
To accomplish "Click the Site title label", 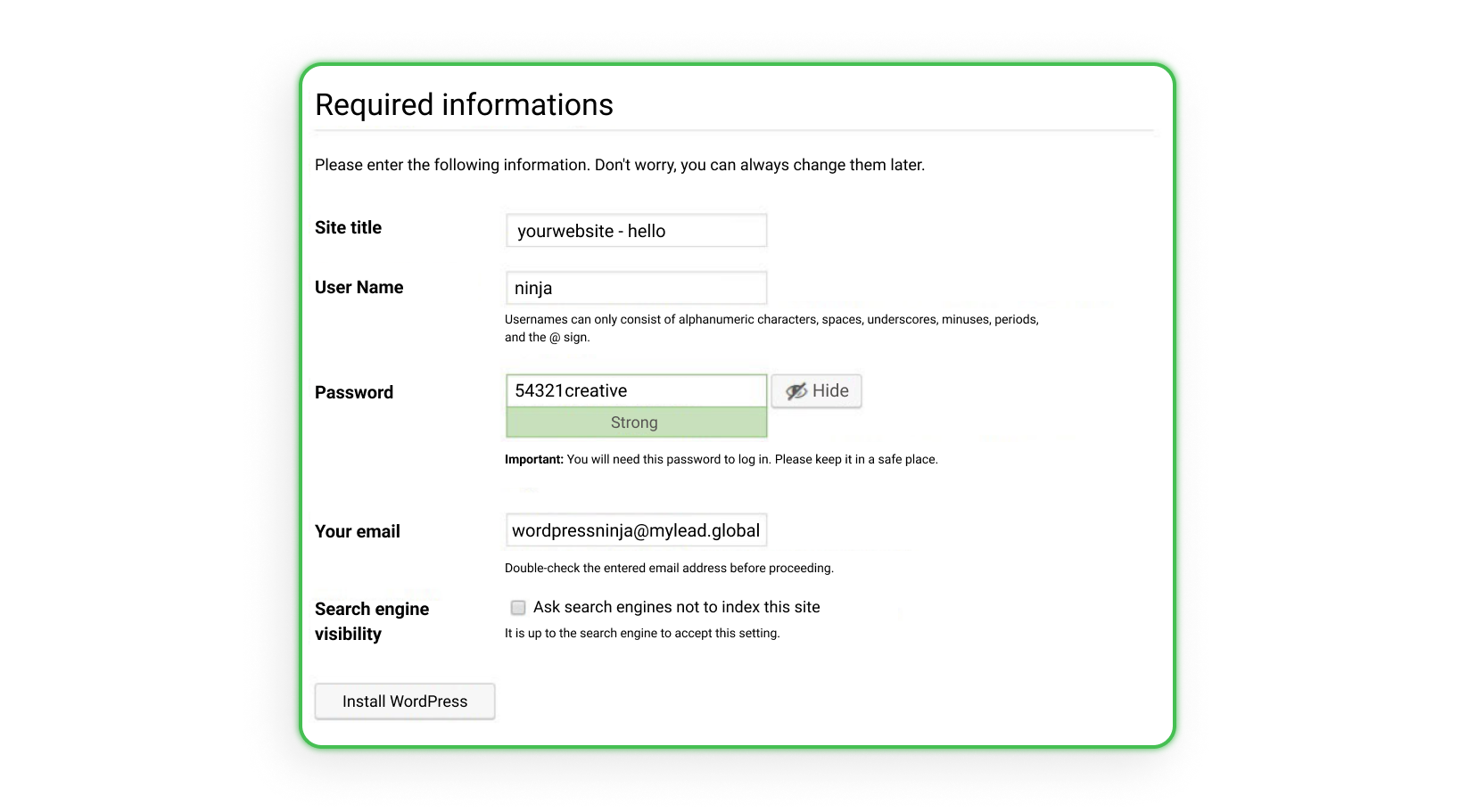I will point(348,227).
